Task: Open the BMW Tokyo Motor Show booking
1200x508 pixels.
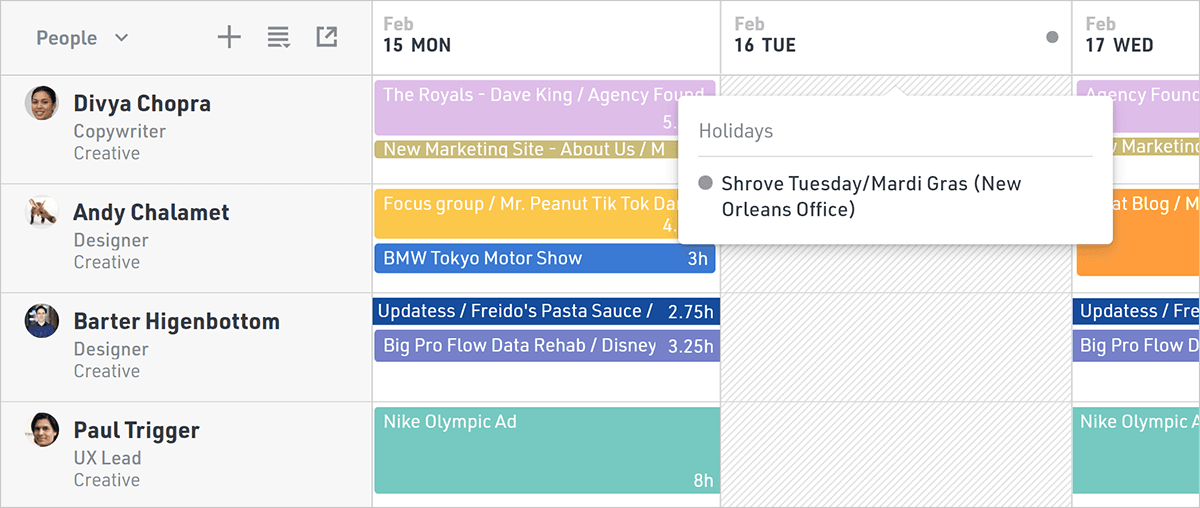Action: 545,258
